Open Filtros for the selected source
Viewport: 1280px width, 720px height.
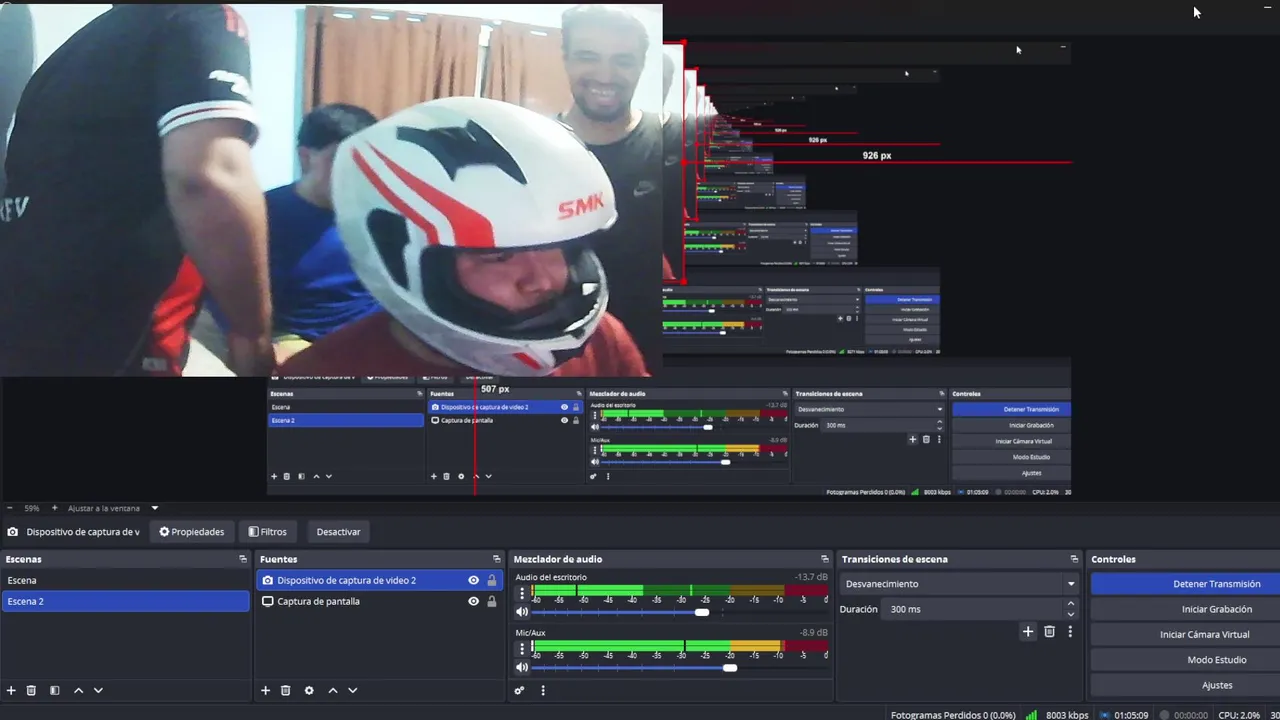coord(267,532)
